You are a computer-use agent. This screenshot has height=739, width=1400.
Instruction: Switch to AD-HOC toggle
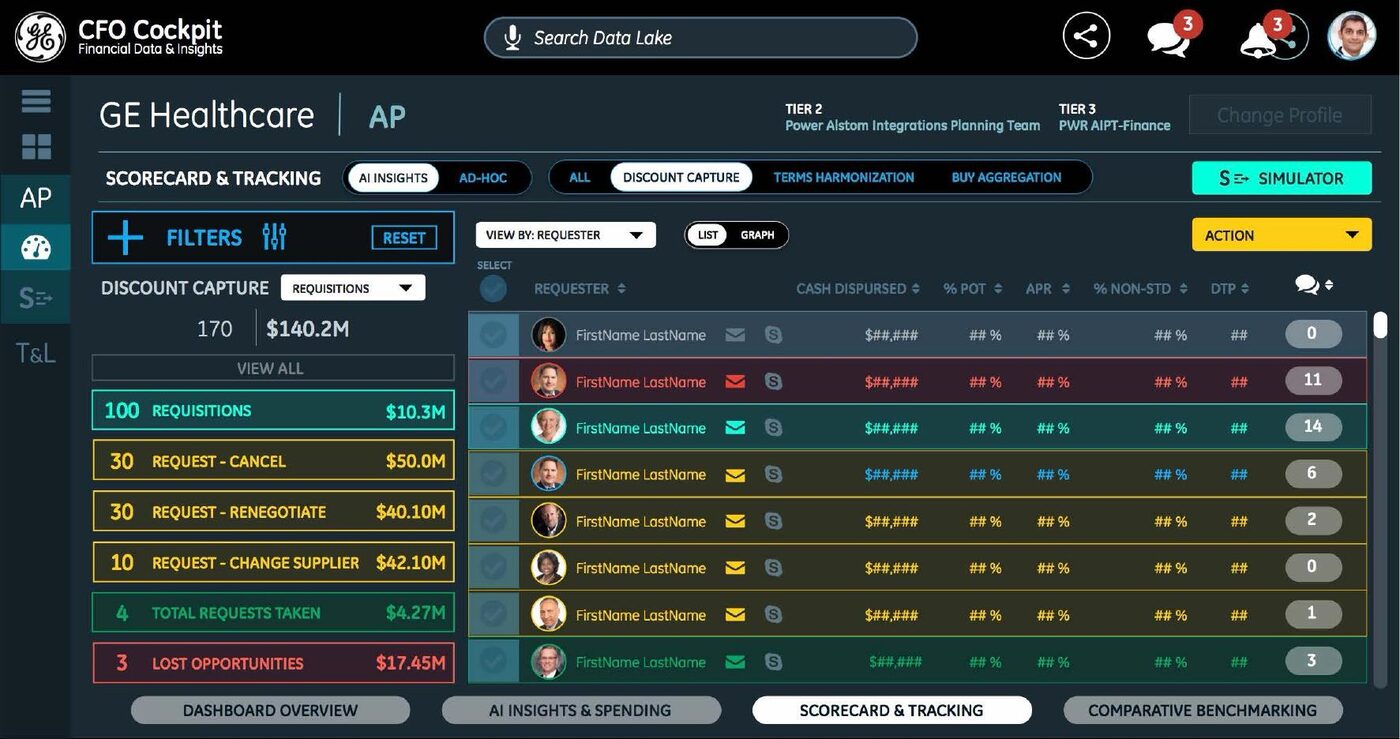point(483,178)
